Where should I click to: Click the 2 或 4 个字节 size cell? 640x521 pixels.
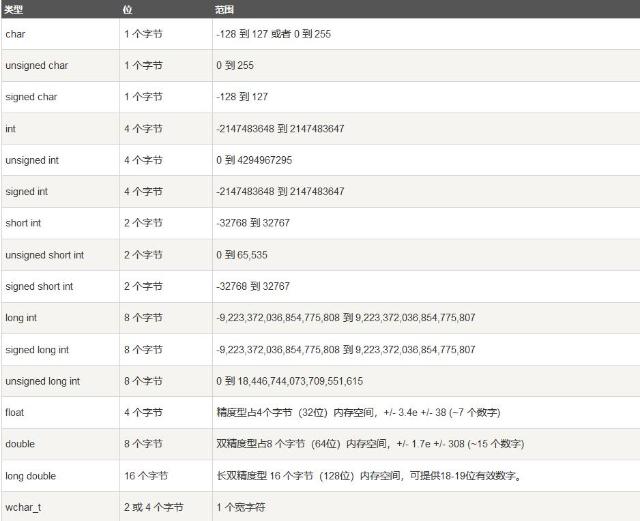(x=153, y=507)
